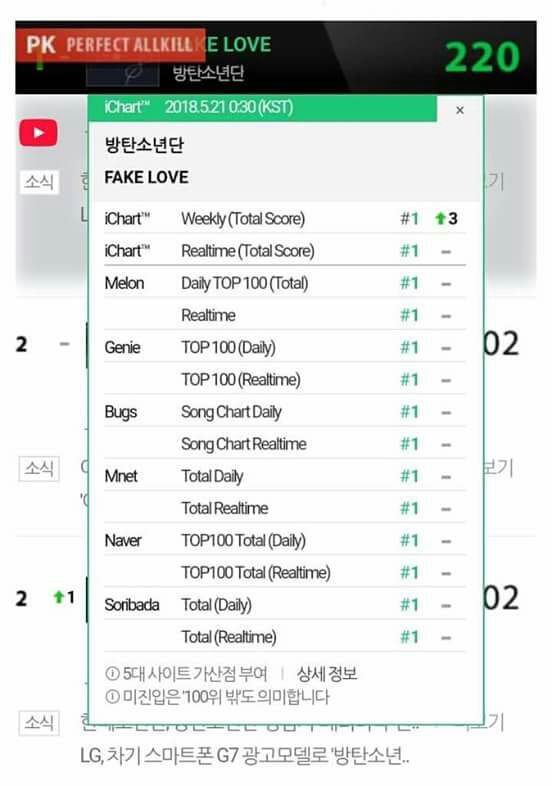Click the middle 소식 news tag

(x=39, y=469)
